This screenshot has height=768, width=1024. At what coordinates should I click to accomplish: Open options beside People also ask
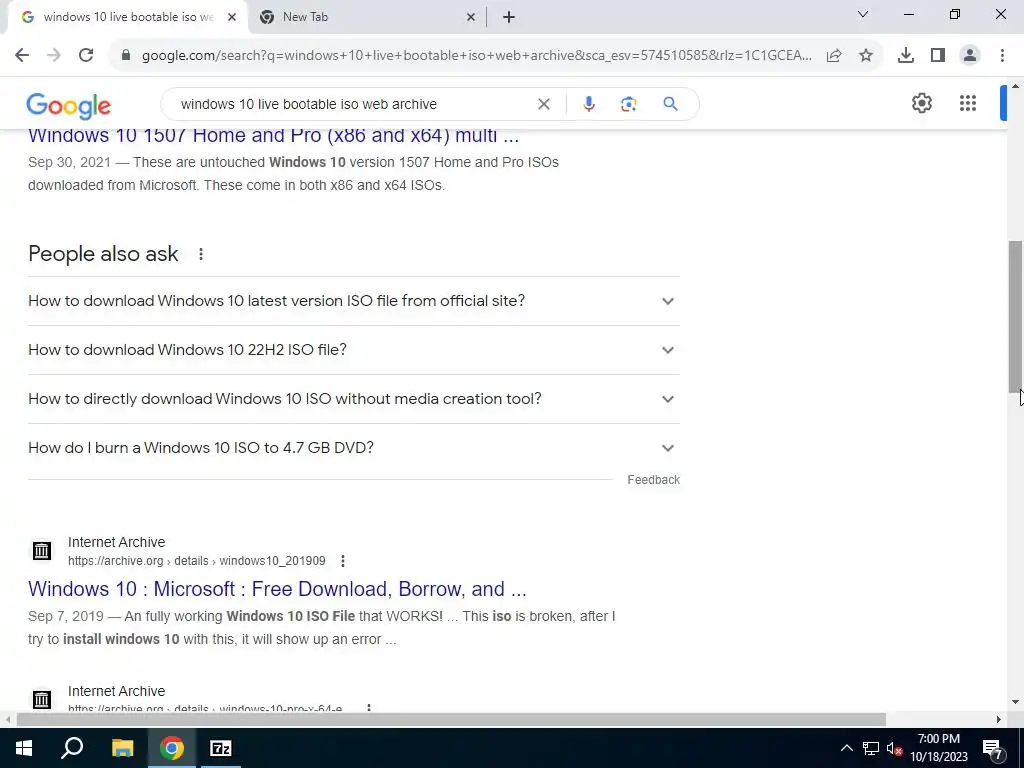click(200, 254)
